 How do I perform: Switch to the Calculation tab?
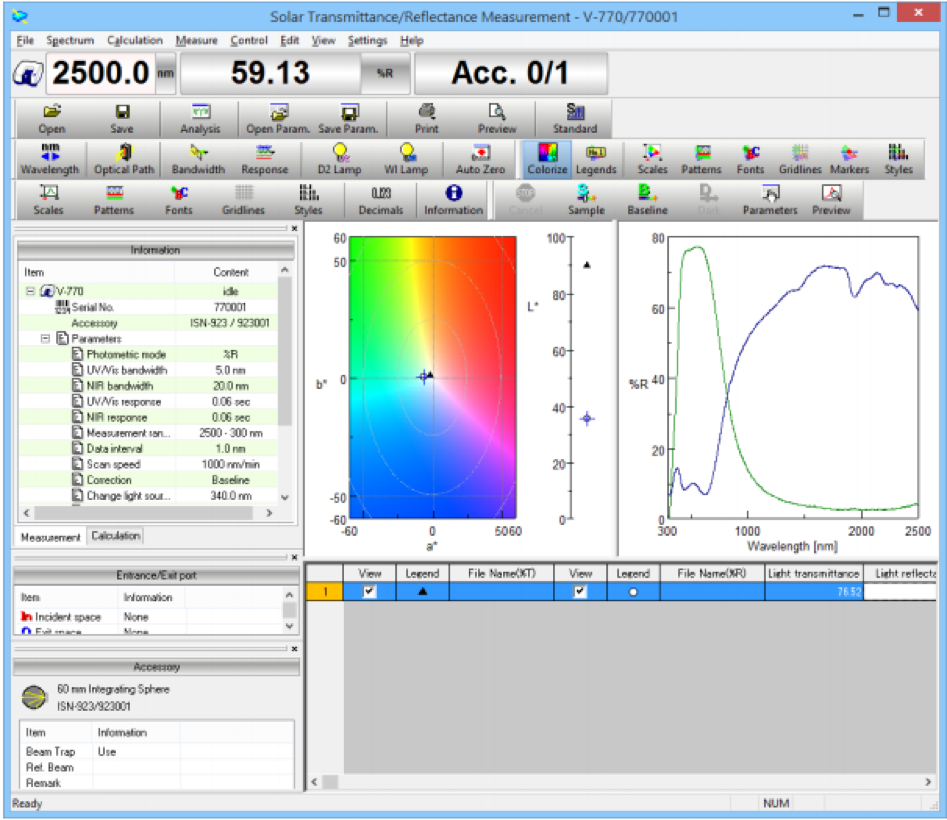[x=115, y=536]
